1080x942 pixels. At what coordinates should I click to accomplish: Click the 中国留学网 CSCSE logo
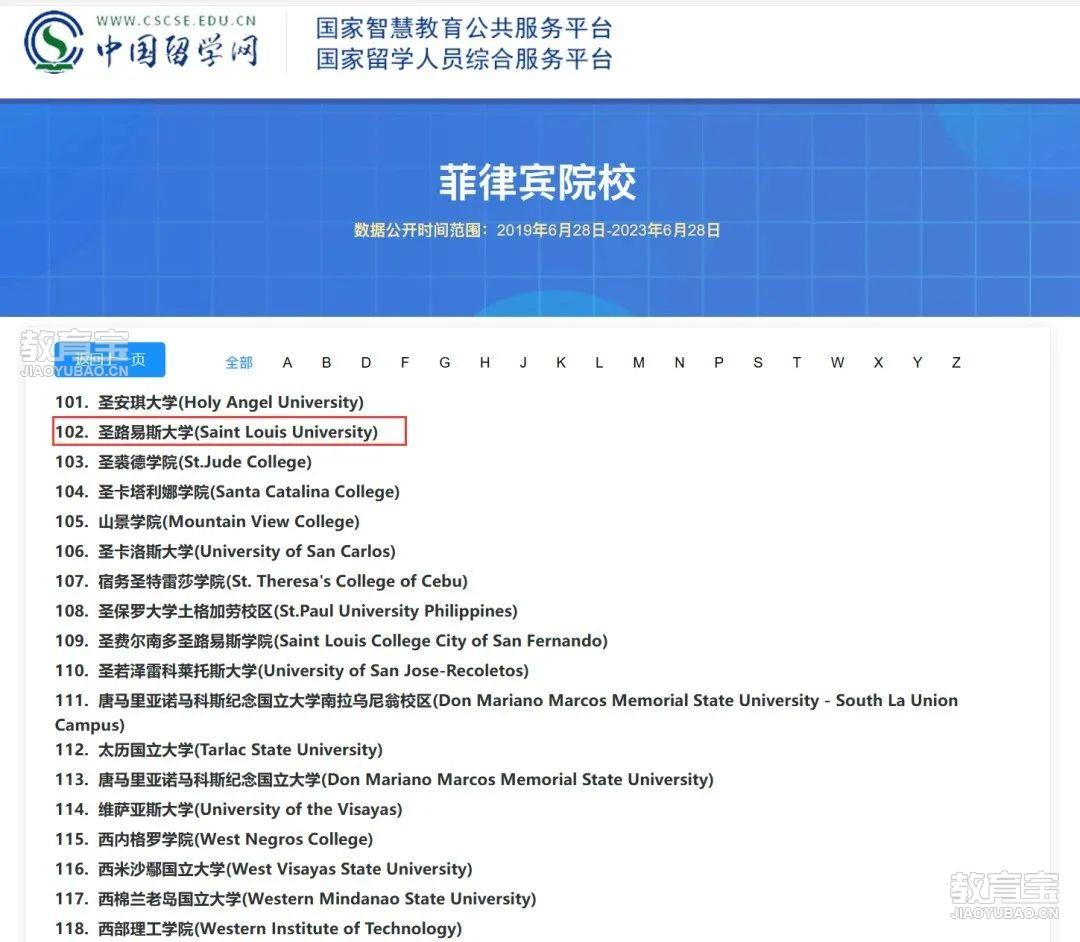point(142,43)
